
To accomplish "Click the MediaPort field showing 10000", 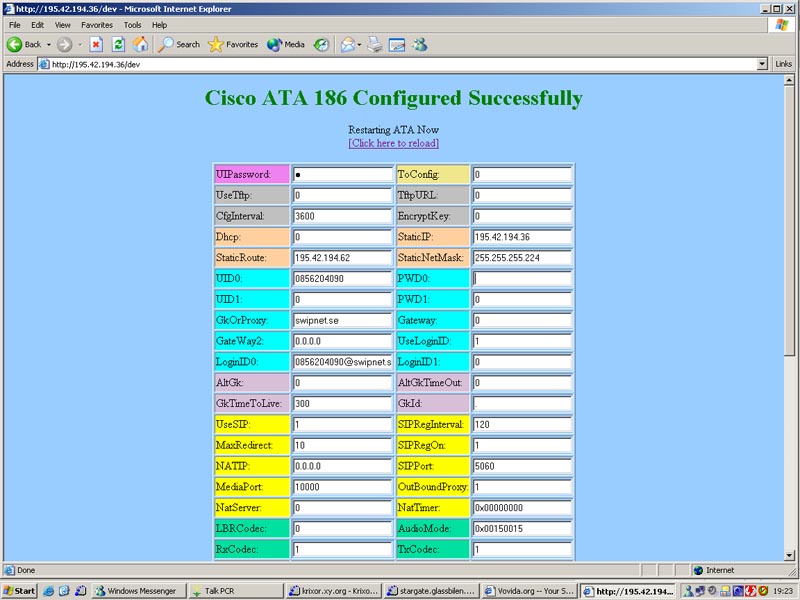I will click(x=342, y=487).
